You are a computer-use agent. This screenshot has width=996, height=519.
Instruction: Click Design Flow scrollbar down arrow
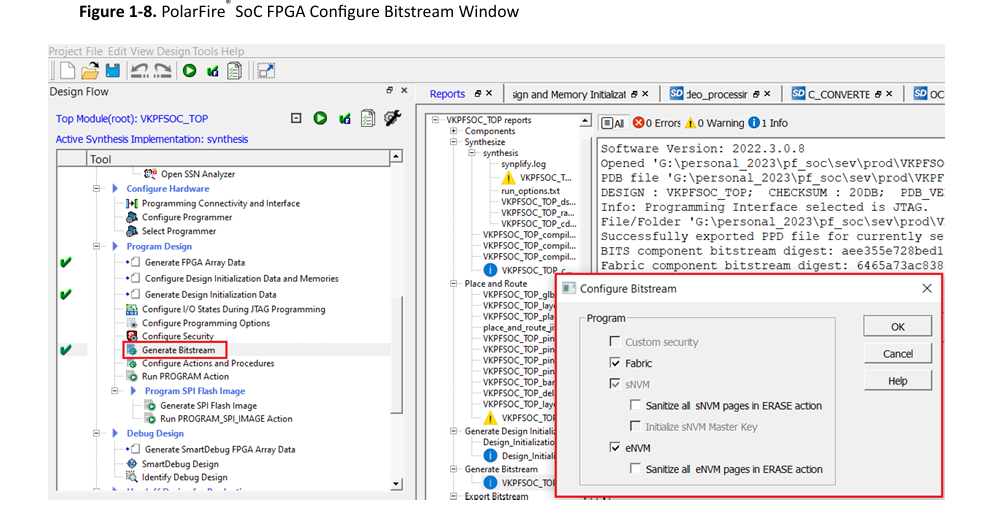pos(396,483)
